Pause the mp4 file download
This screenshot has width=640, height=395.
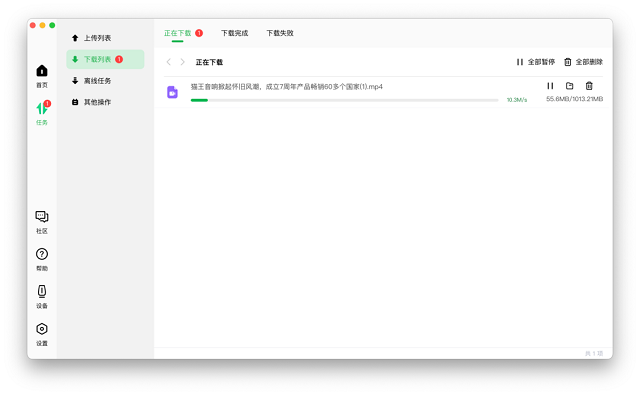[x=550, y=86]
